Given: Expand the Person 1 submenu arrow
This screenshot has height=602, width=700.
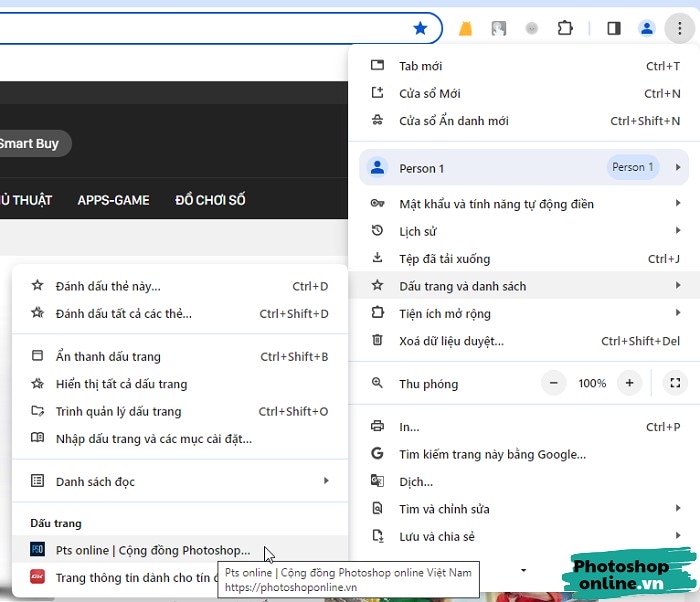Looking at the screenshot, I should click(x=678, y=167).
